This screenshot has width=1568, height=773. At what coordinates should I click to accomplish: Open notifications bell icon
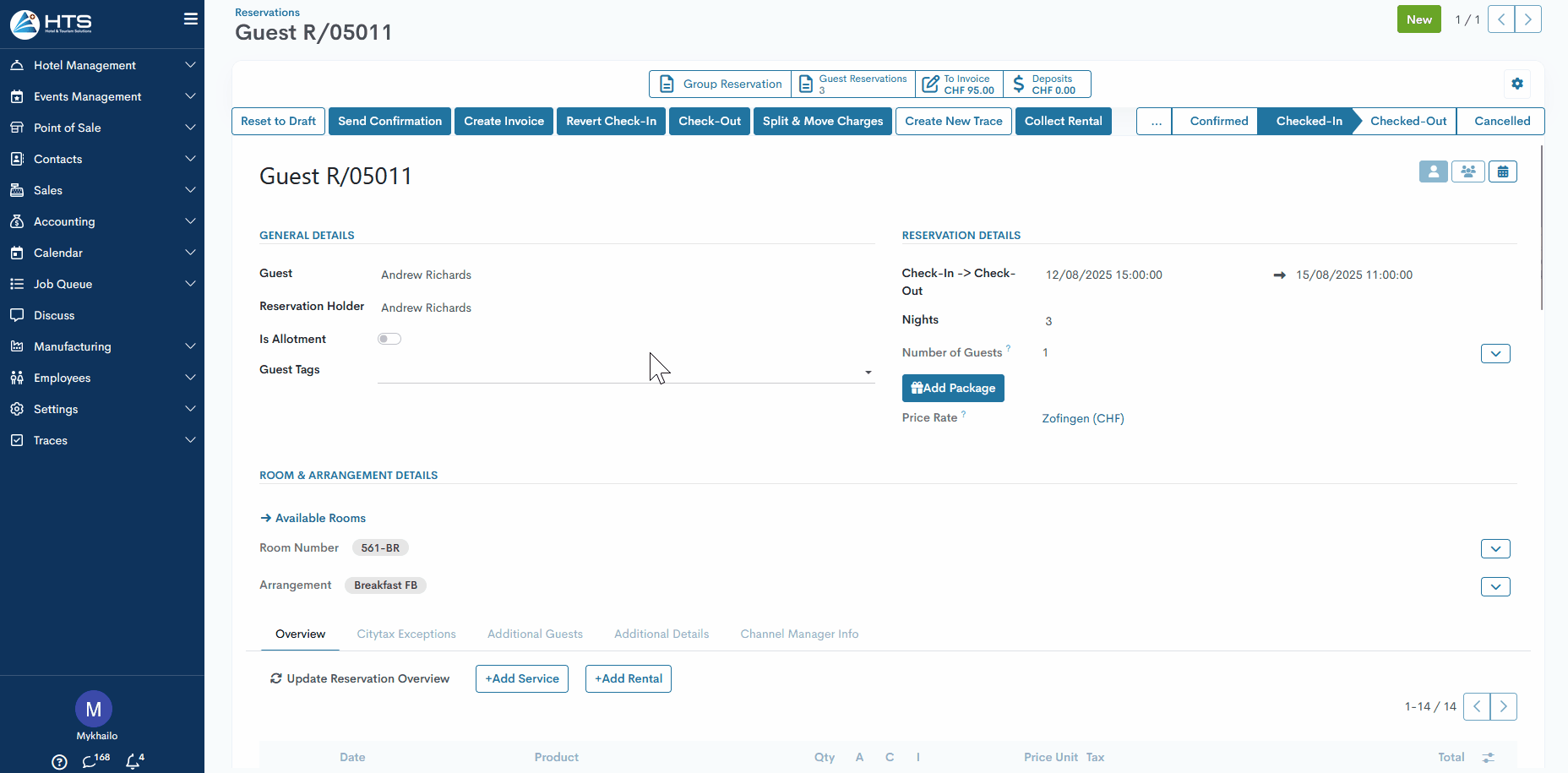pyautogui.click(x=133, y=761)
